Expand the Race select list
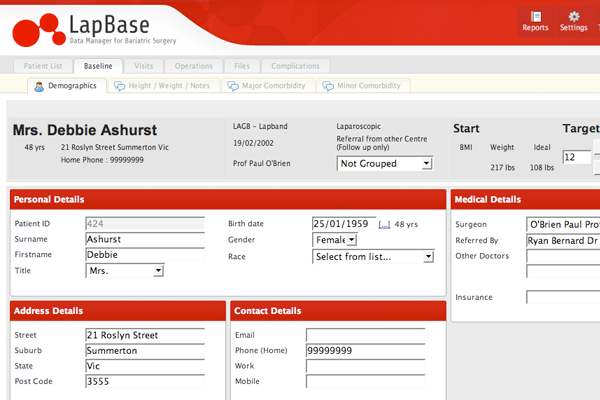Screen dimensions: 600x400 click(x=373, y=256)
